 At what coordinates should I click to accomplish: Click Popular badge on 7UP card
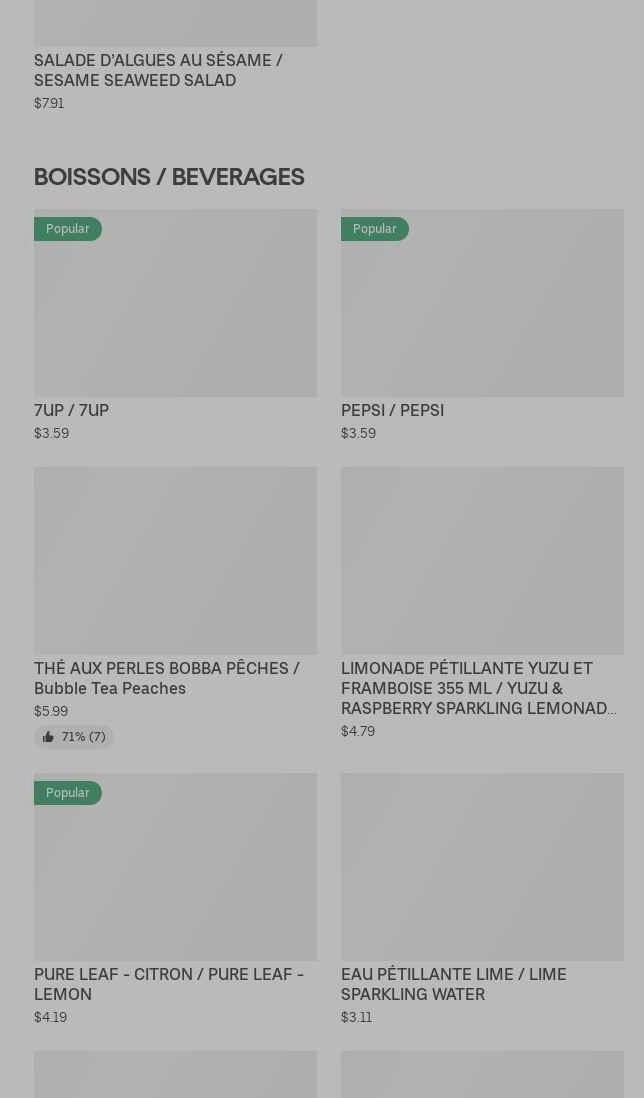point(68,229)
